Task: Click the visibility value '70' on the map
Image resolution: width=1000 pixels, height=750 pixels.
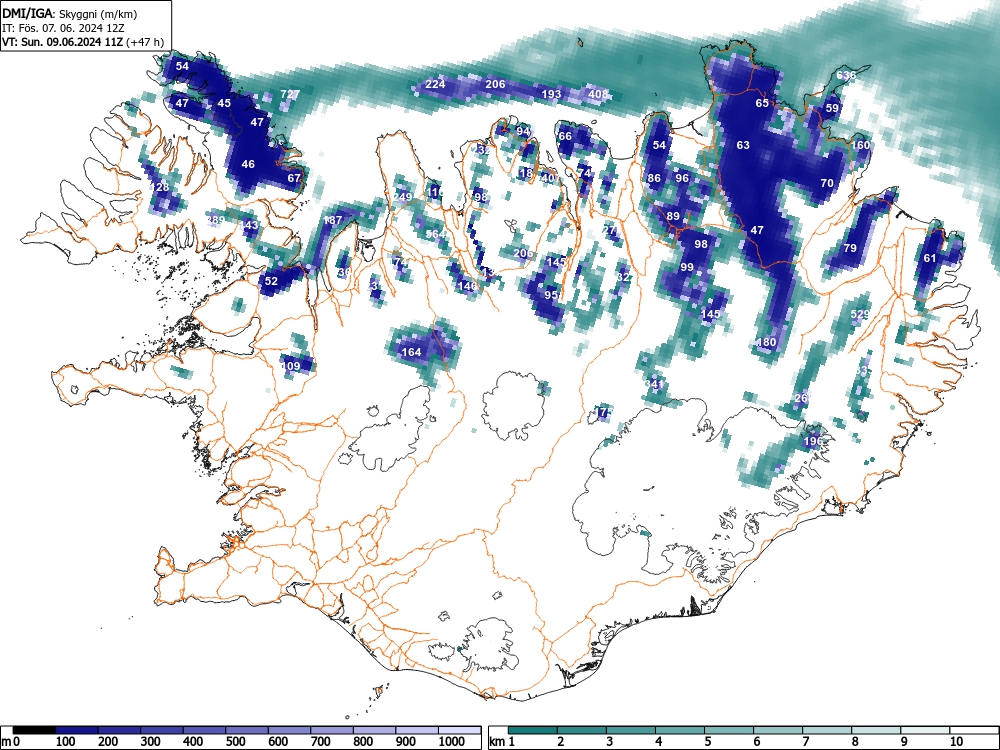Action: (x=827, y=183)
